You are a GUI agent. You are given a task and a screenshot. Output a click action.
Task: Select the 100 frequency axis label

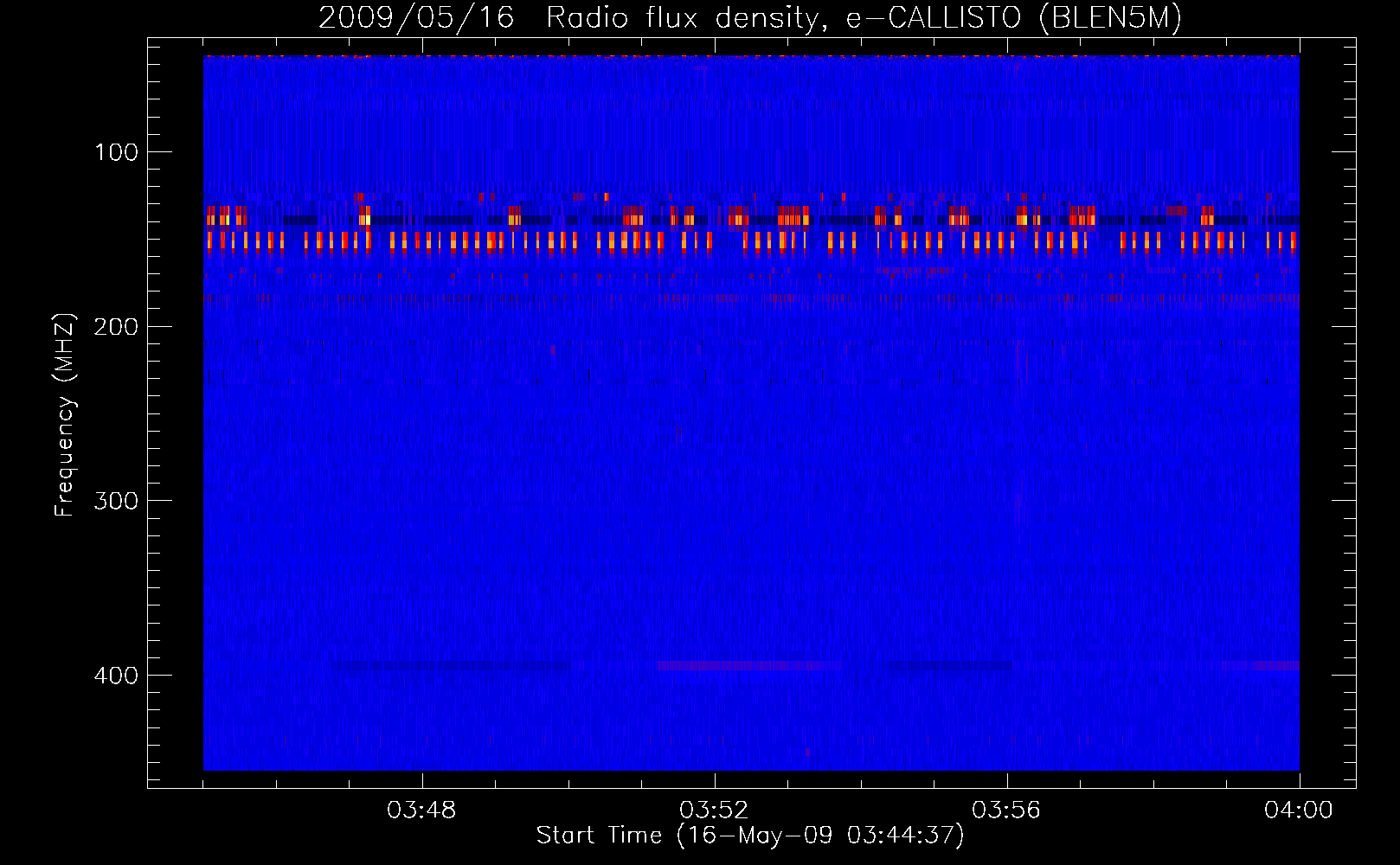tap(117, 153)
